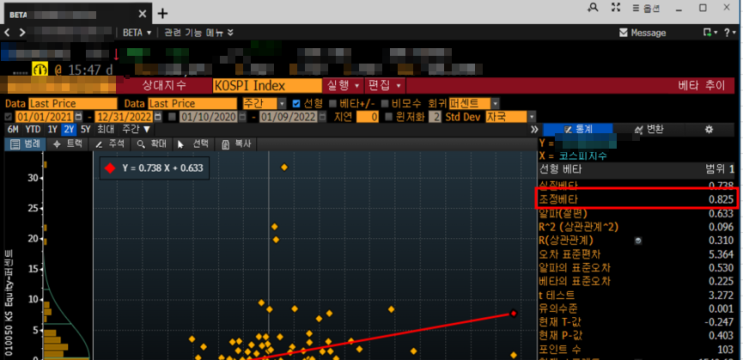Expand the BETA function dropdown
743x360 pixels.
pyautogui.click(x=137, y=33)
